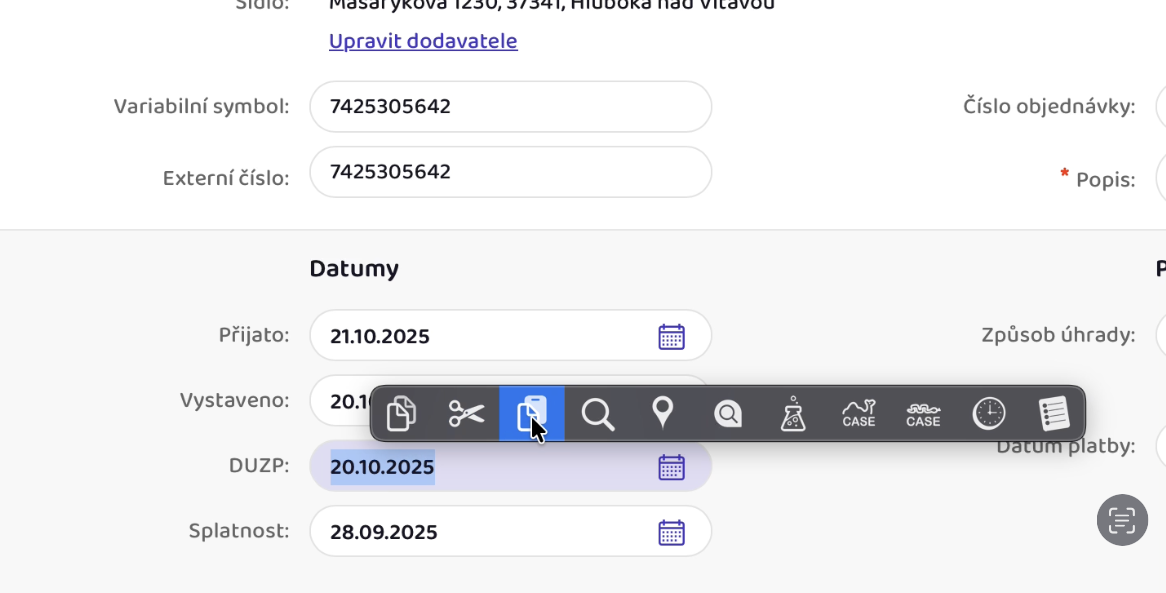
Task: Open the Upravit dodavatele link
Action: pos(423,41)
